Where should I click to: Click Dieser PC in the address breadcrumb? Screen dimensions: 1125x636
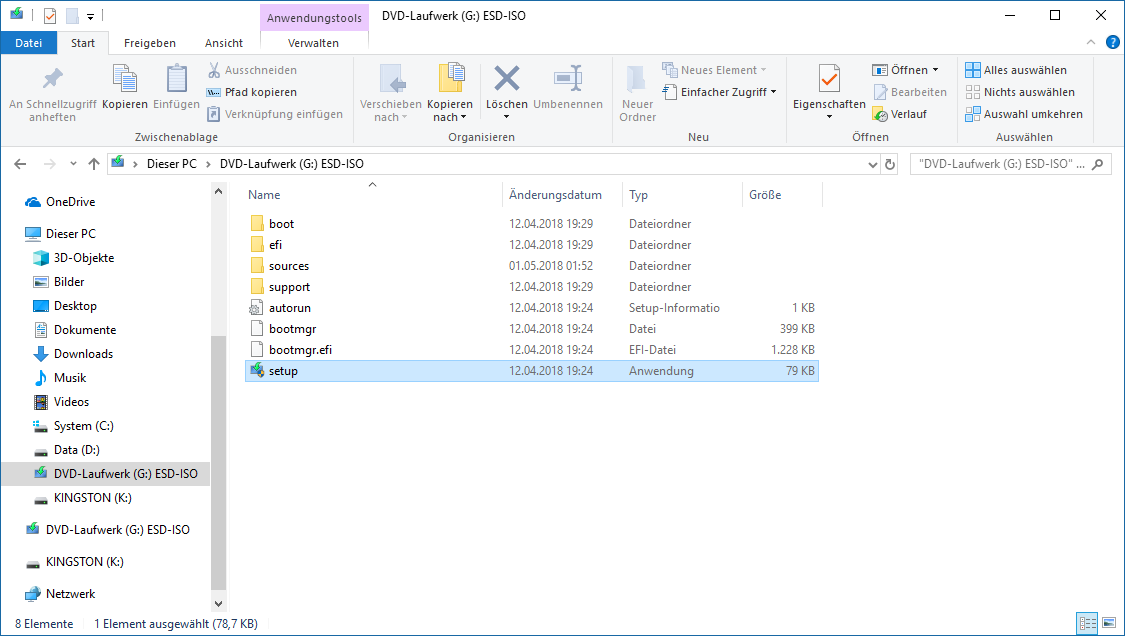(x=171, y=164)
